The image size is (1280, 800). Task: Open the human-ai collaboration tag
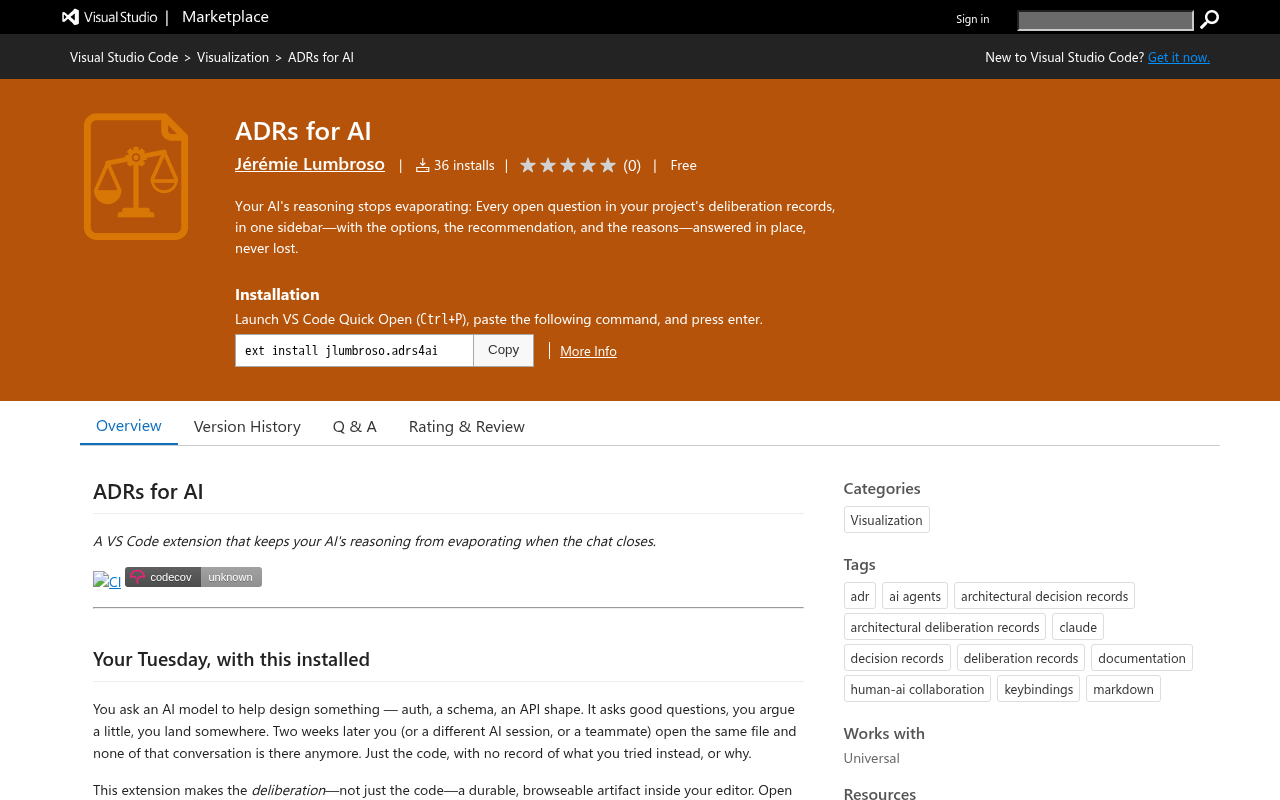[917, 689]
